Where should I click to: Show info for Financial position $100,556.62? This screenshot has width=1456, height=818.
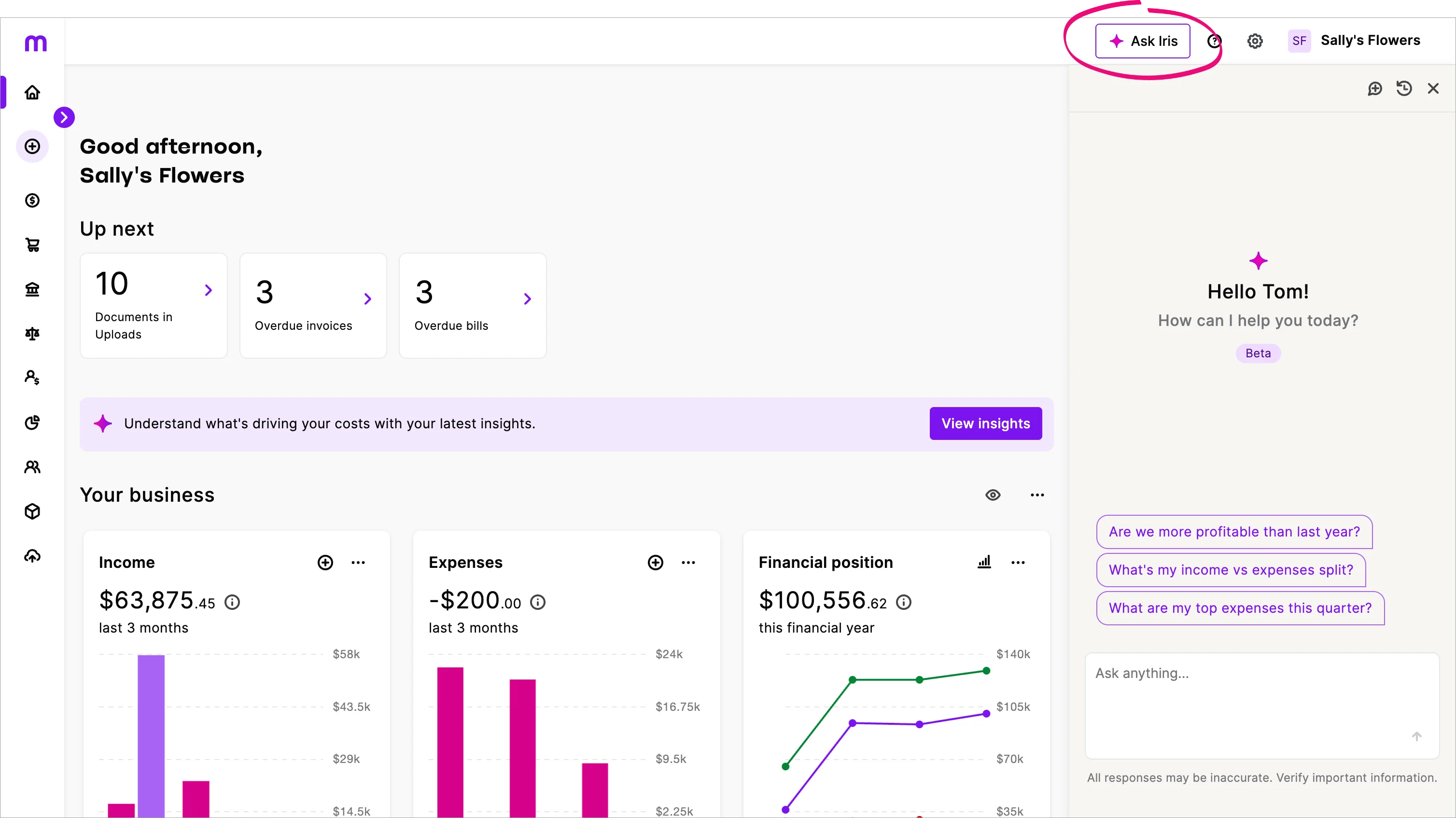tap(904, 603)
